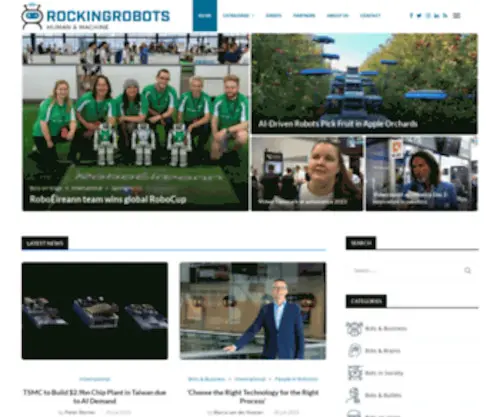
Task: Open the dark-haired woman with microphone thumbnail
Action: coord(422,173)
